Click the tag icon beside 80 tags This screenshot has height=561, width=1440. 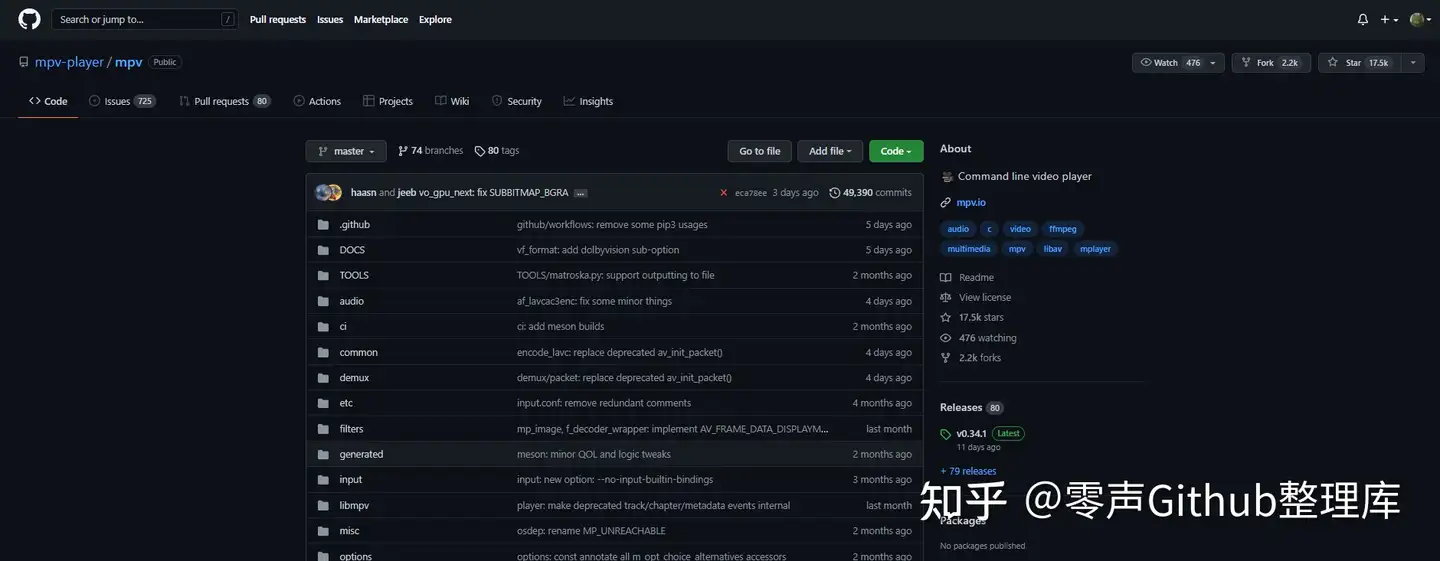pos(480,151)
